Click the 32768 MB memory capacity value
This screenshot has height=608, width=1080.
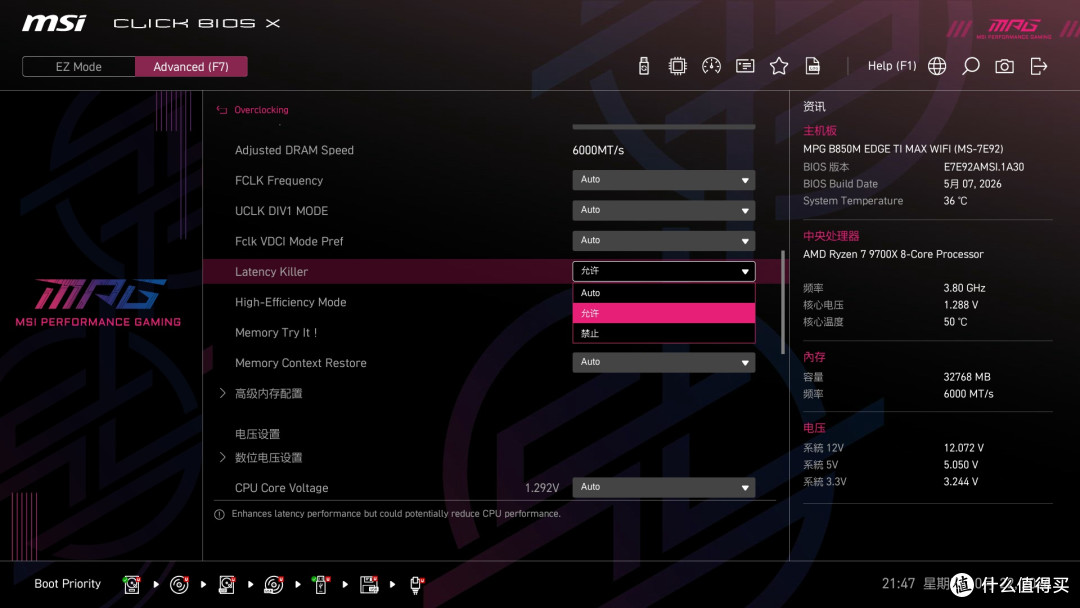pos(966,377)
